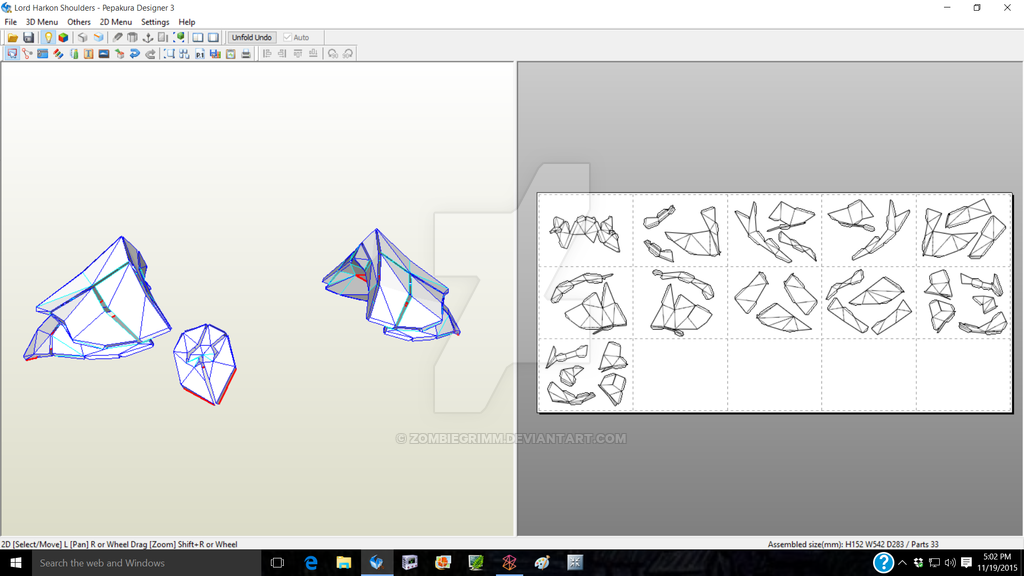
Task: Click the blue window flaps icon
Action: pos(42,54)
